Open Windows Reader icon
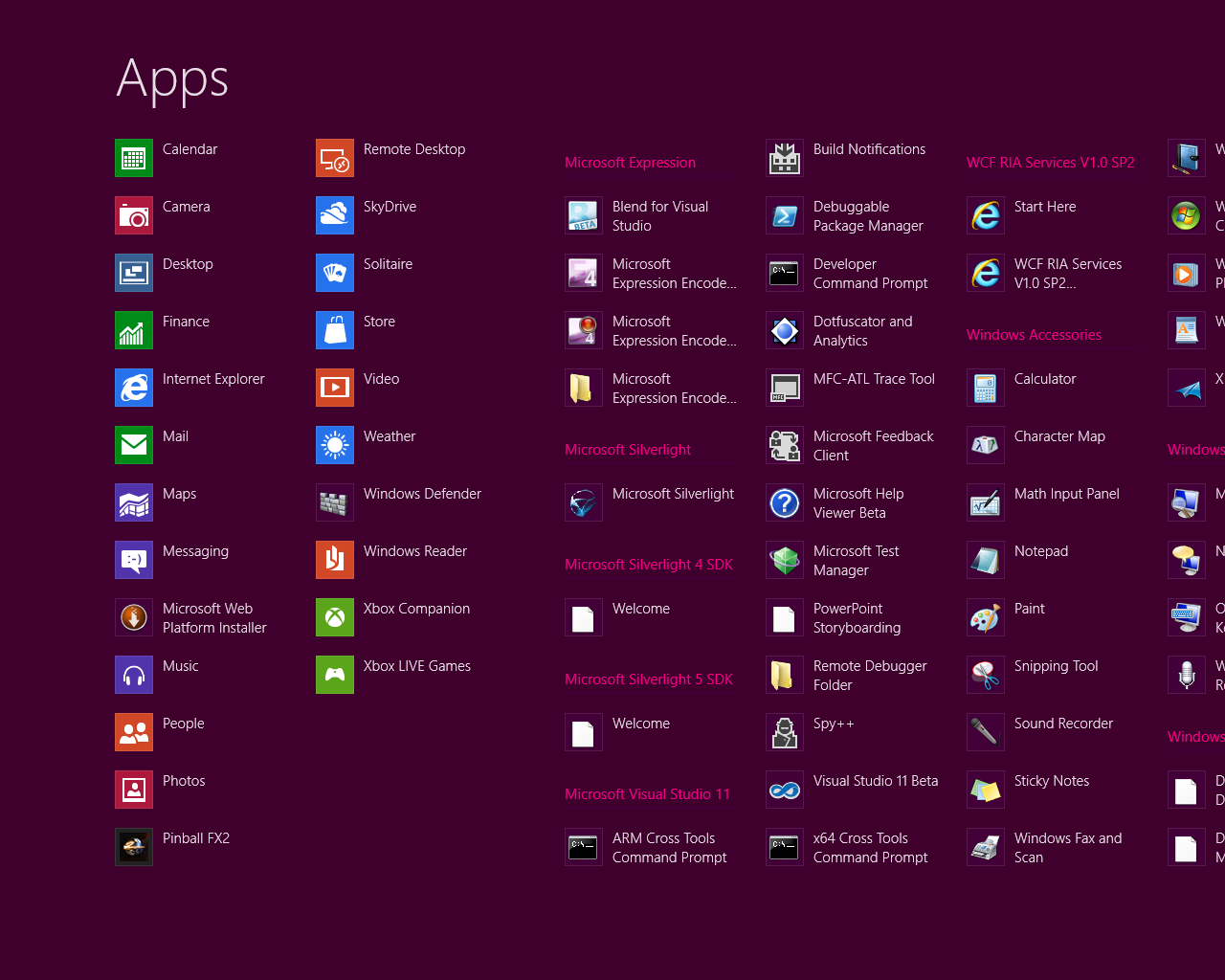This screenshot has width=1225, height=980. click(335, 560)
